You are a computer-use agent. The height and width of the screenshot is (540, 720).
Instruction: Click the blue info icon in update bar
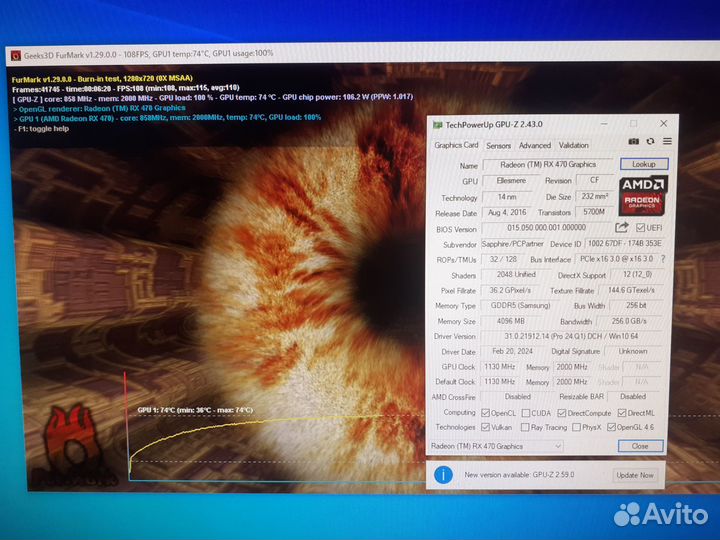(x=443, y=475)
